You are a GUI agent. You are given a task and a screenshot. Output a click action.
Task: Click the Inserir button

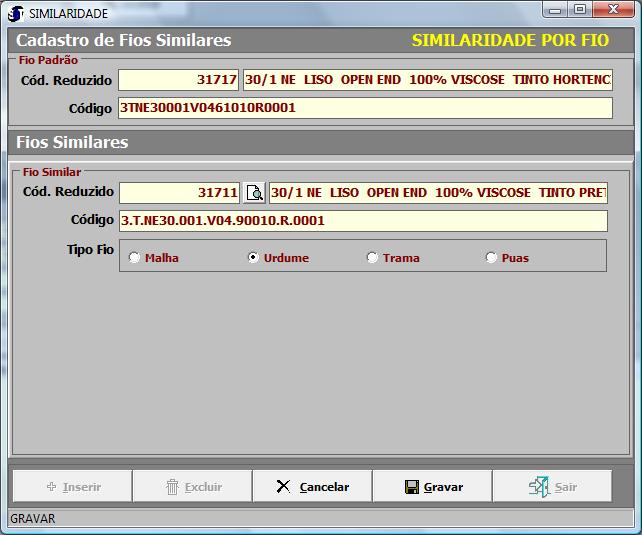72,487
